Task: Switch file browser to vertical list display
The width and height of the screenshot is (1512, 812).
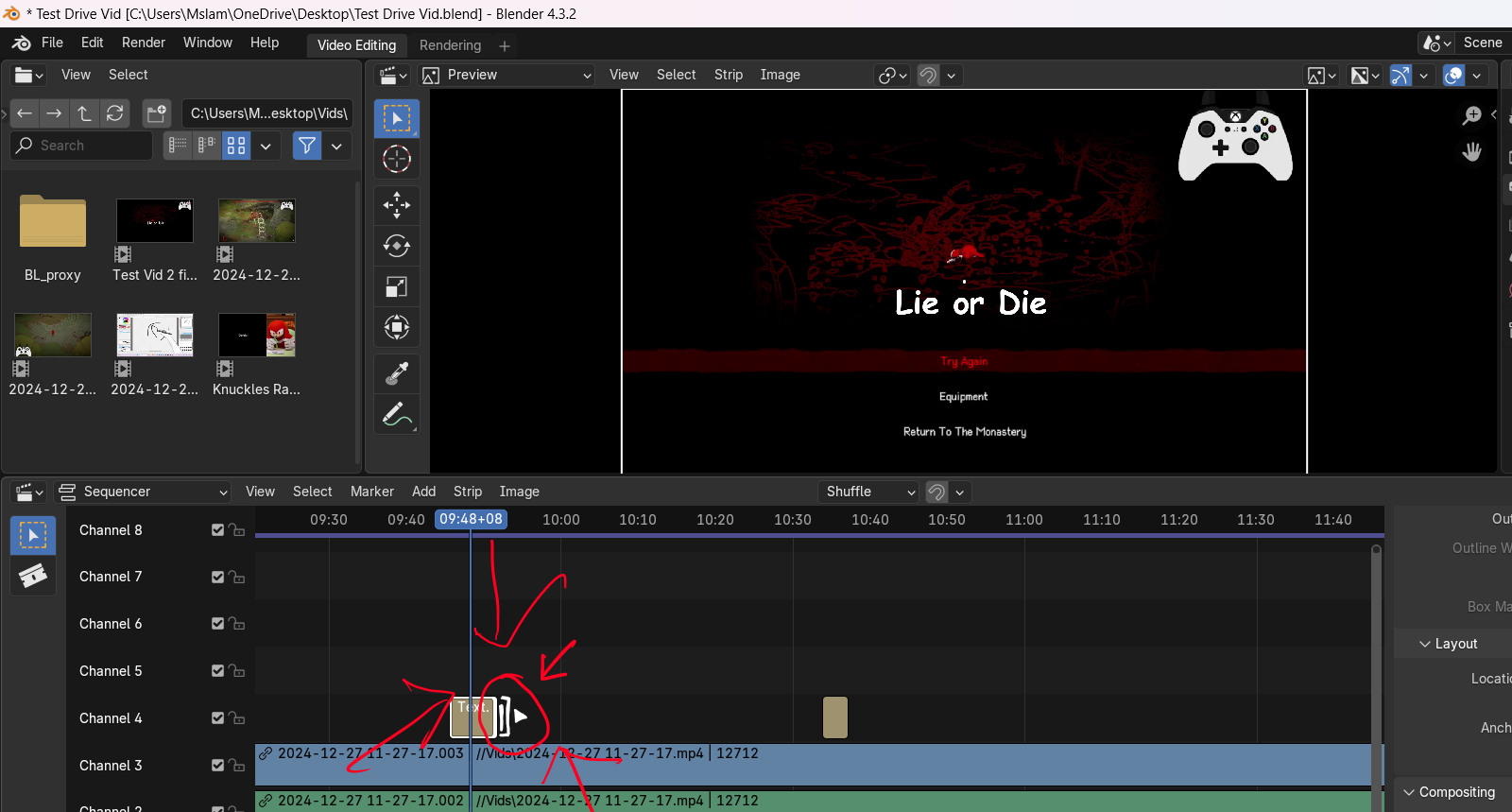Action: [x=178, y=146]
